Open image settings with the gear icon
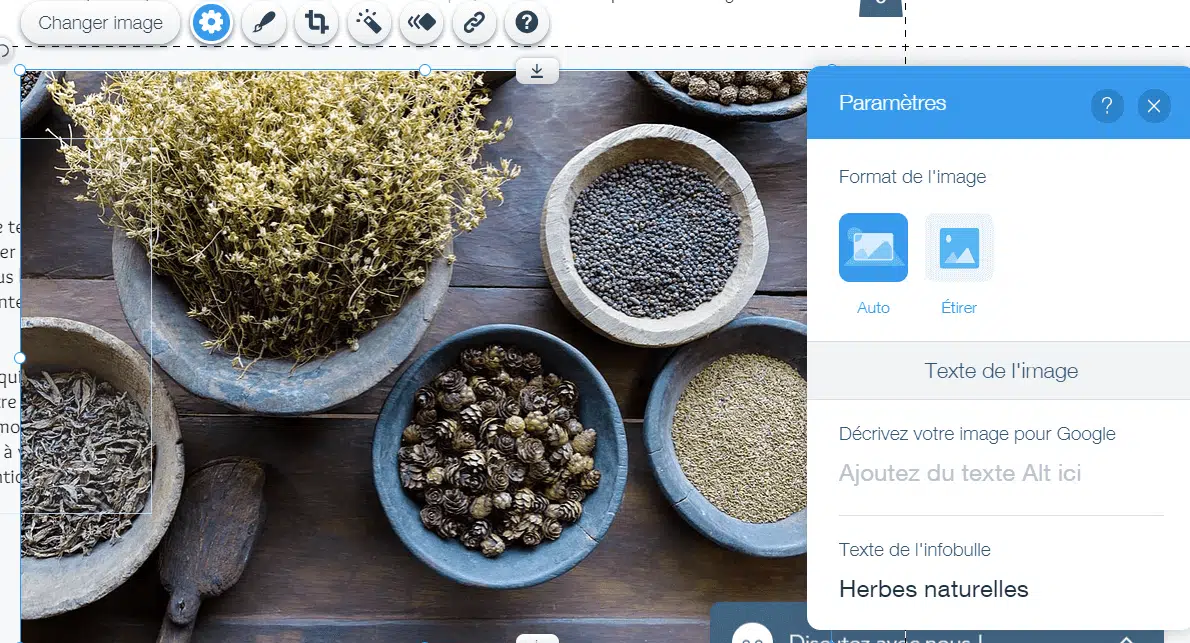This screenshot has width=1190, height=643. (211, 23)
